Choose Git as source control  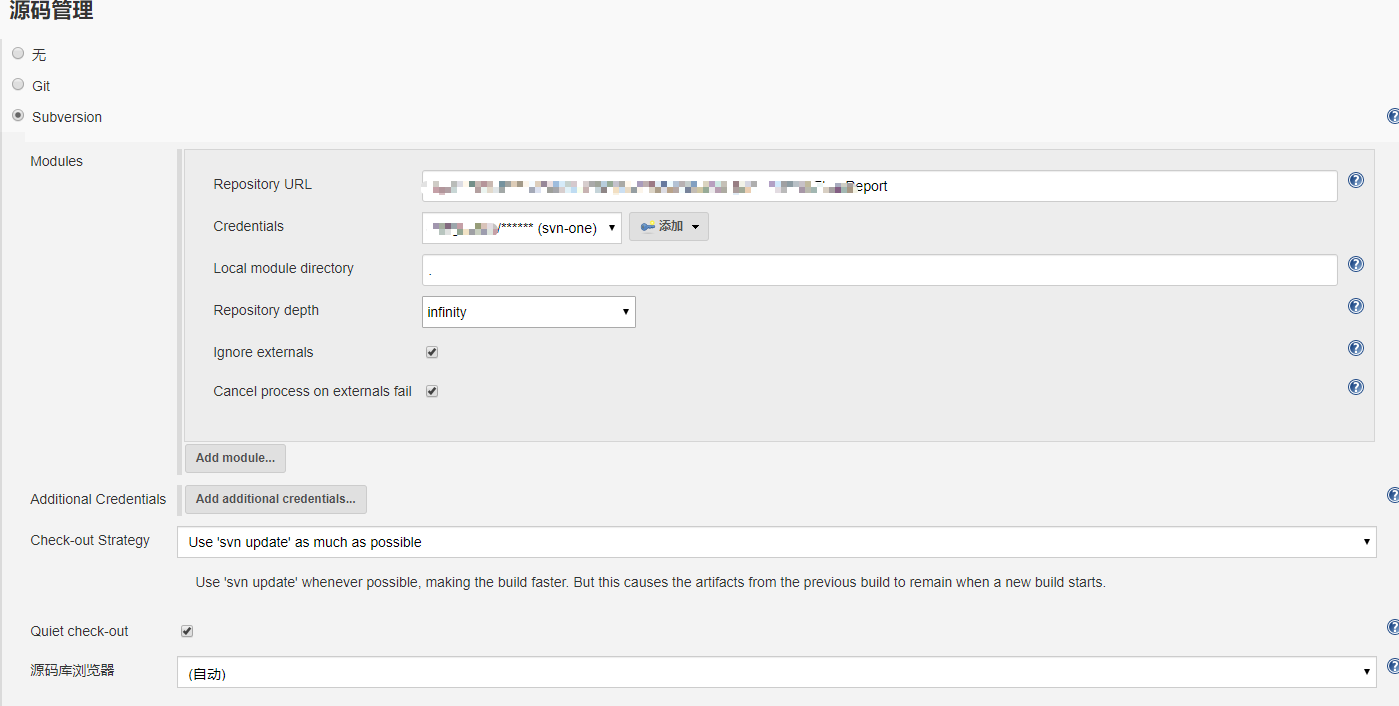(18, 85)
